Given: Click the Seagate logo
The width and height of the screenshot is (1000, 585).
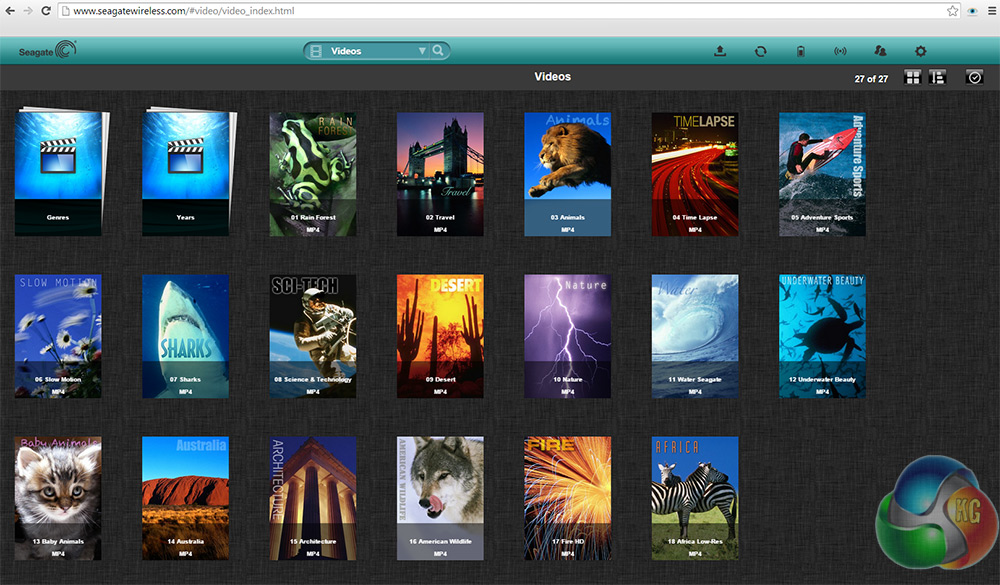Looking at the screenshot, I should tap(47, 50).
